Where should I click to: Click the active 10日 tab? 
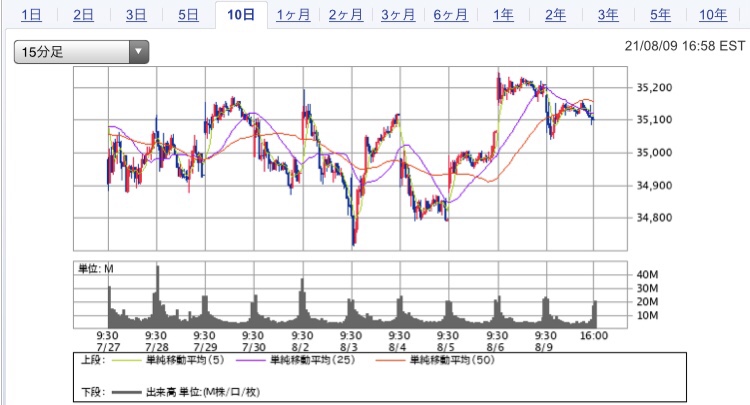coord(240,14)
